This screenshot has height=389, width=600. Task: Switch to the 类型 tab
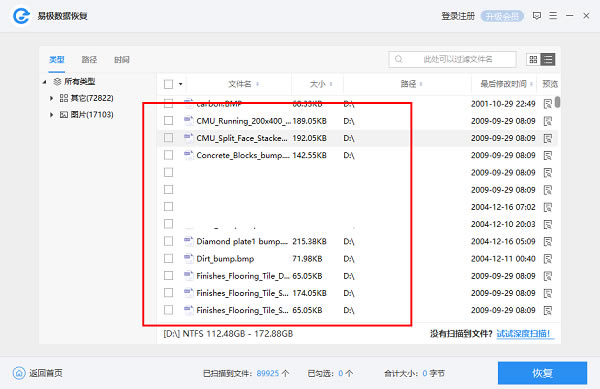click(x=57, y=60)
